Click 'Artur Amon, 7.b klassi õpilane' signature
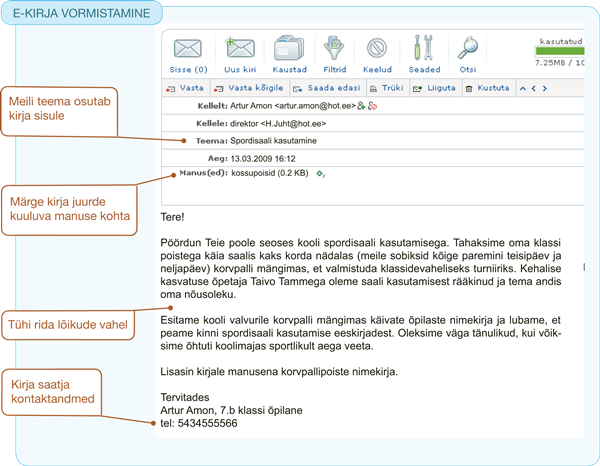Screen dimensions: 600x466 pos(231,410)
